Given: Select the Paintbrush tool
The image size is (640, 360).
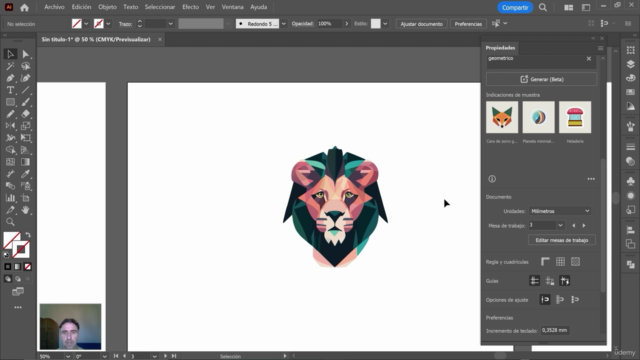Looking at the screenshot, I should click(x=26, y=102).
